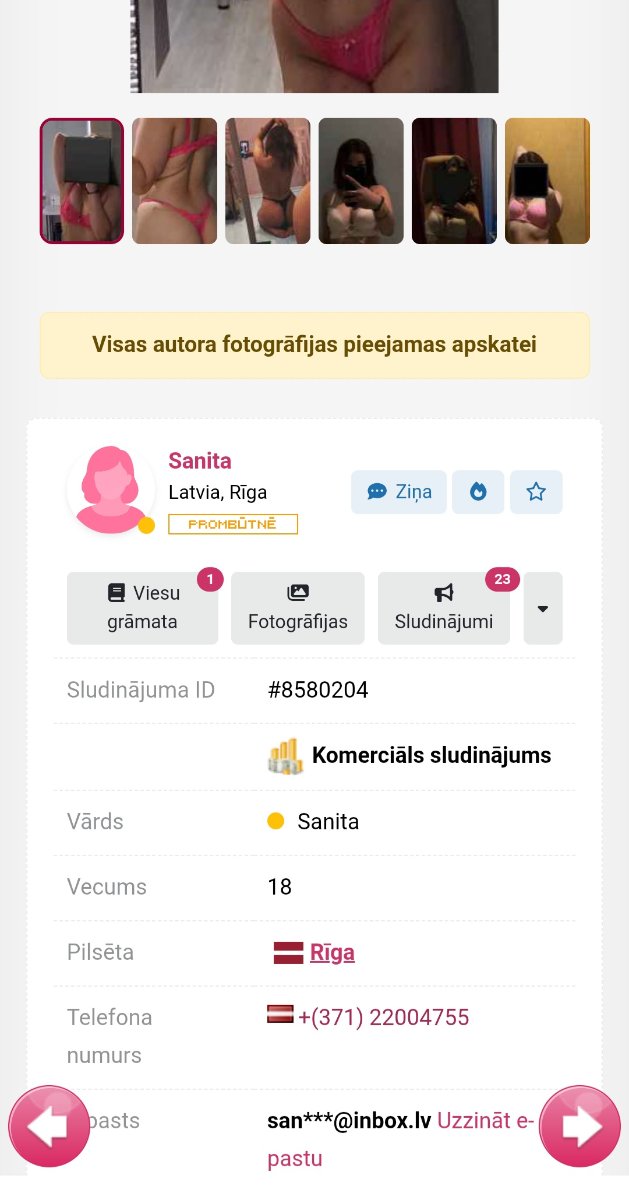Expand the dropdown arrow next to Sludinājumi
Screen dimensions: 629x1200
tap(543, 608)
